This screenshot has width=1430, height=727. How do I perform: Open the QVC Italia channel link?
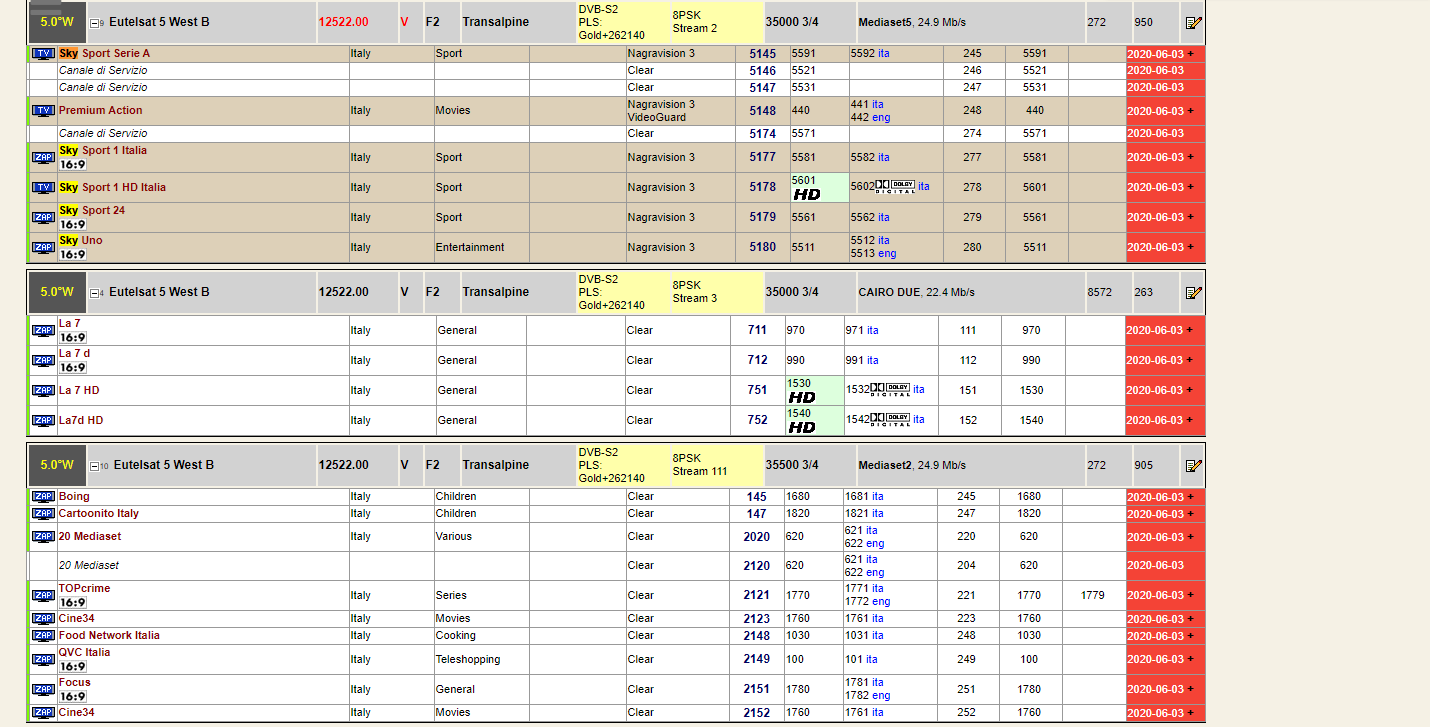(84, 653)
